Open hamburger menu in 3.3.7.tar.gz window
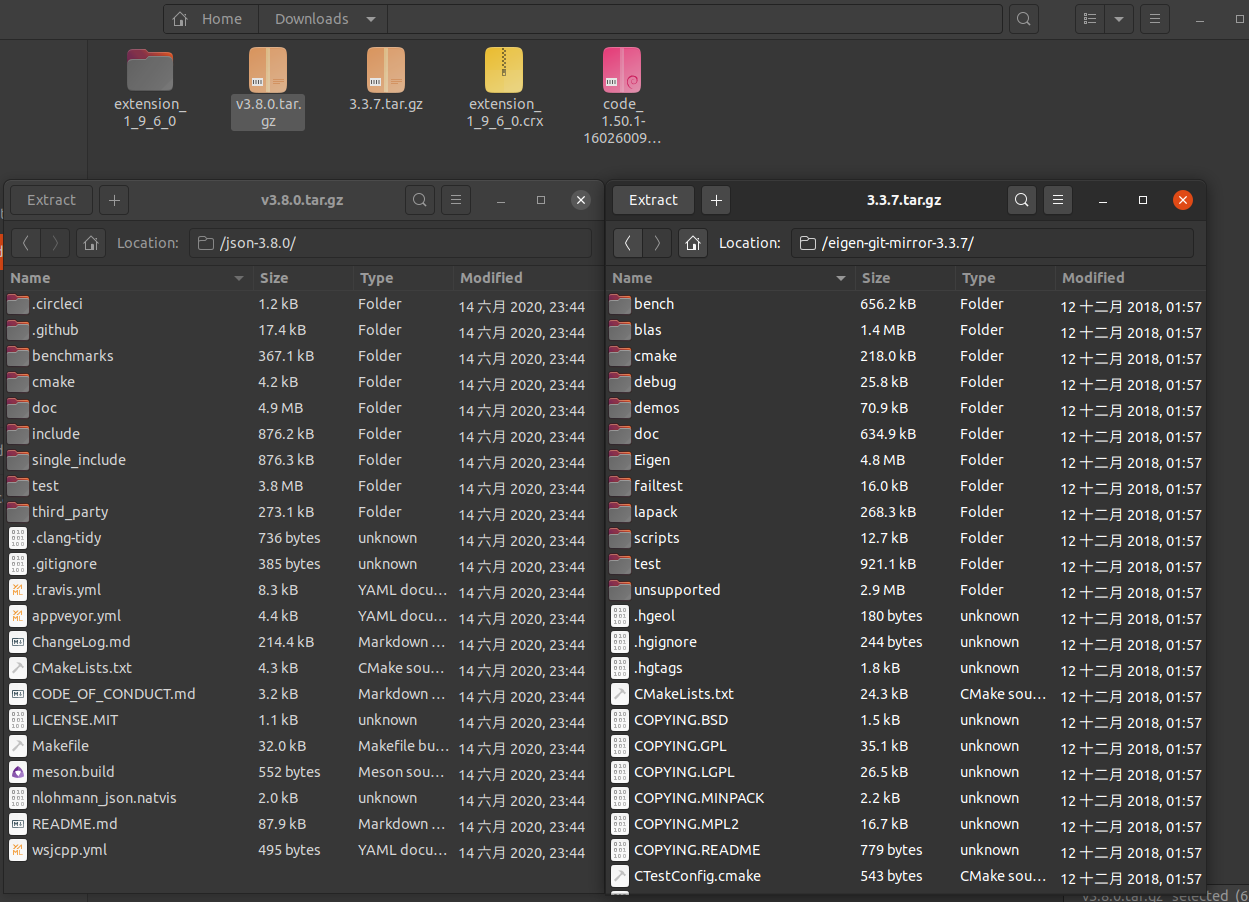This screenshot has height=902, width=1249. pyautogui.click(x=1057, y=200)
